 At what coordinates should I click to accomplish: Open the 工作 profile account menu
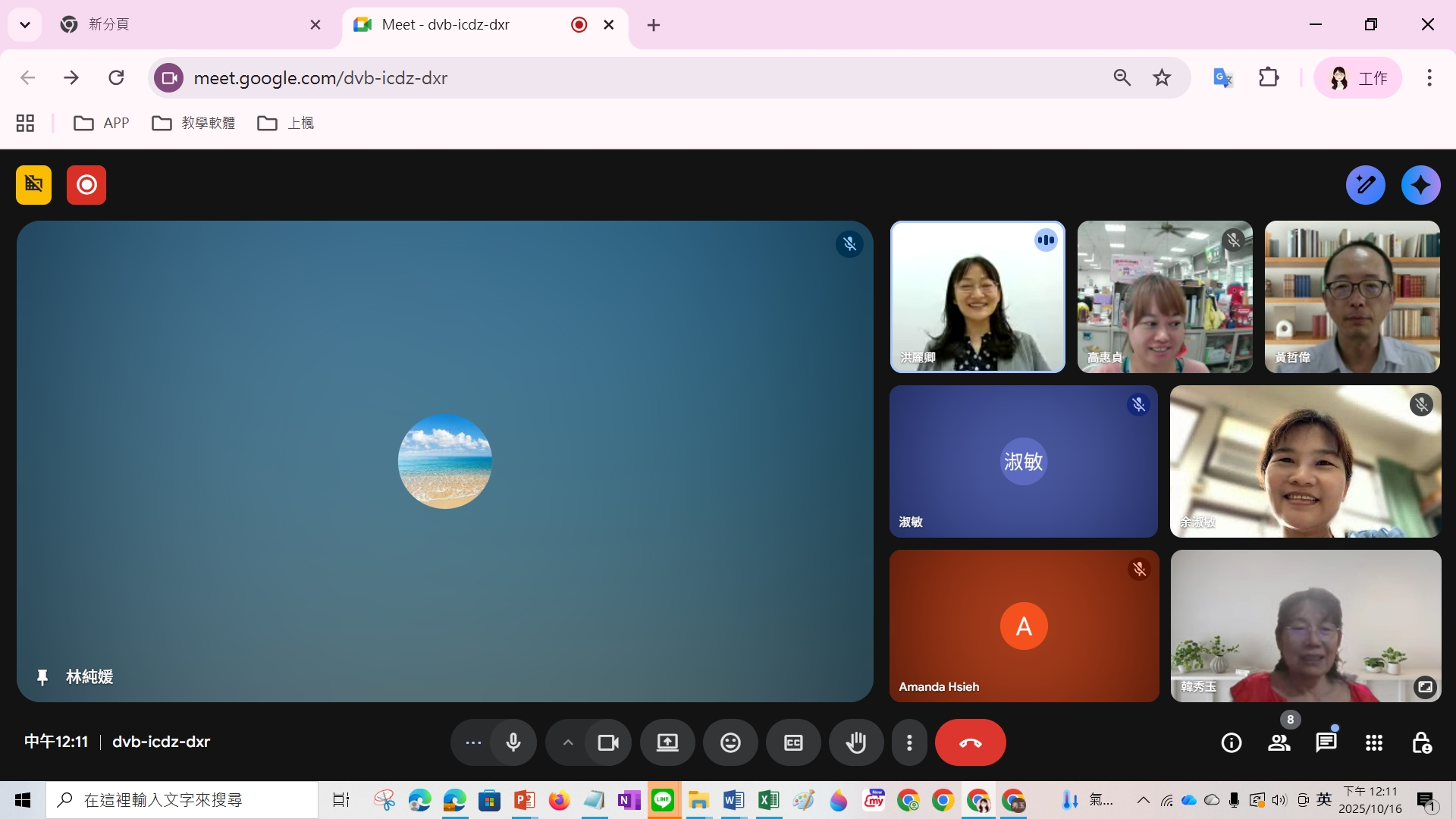1357,77
